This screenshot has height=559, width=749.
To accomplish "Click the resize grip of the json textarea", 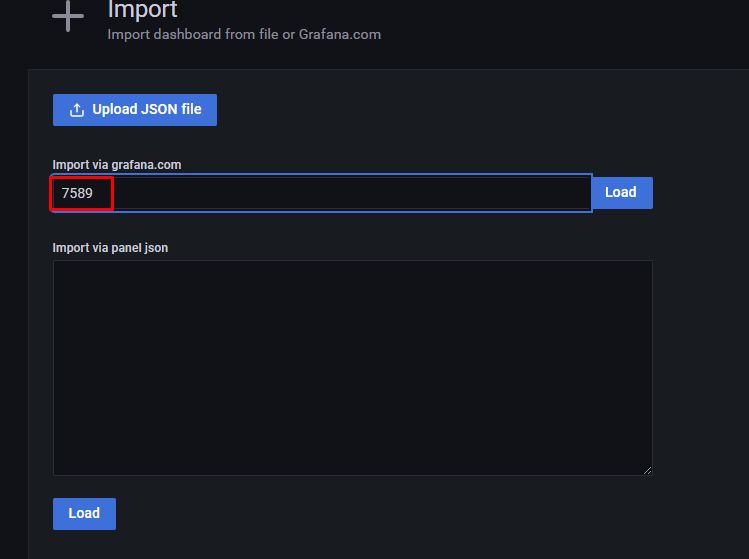I will click(x=647, y=471).
